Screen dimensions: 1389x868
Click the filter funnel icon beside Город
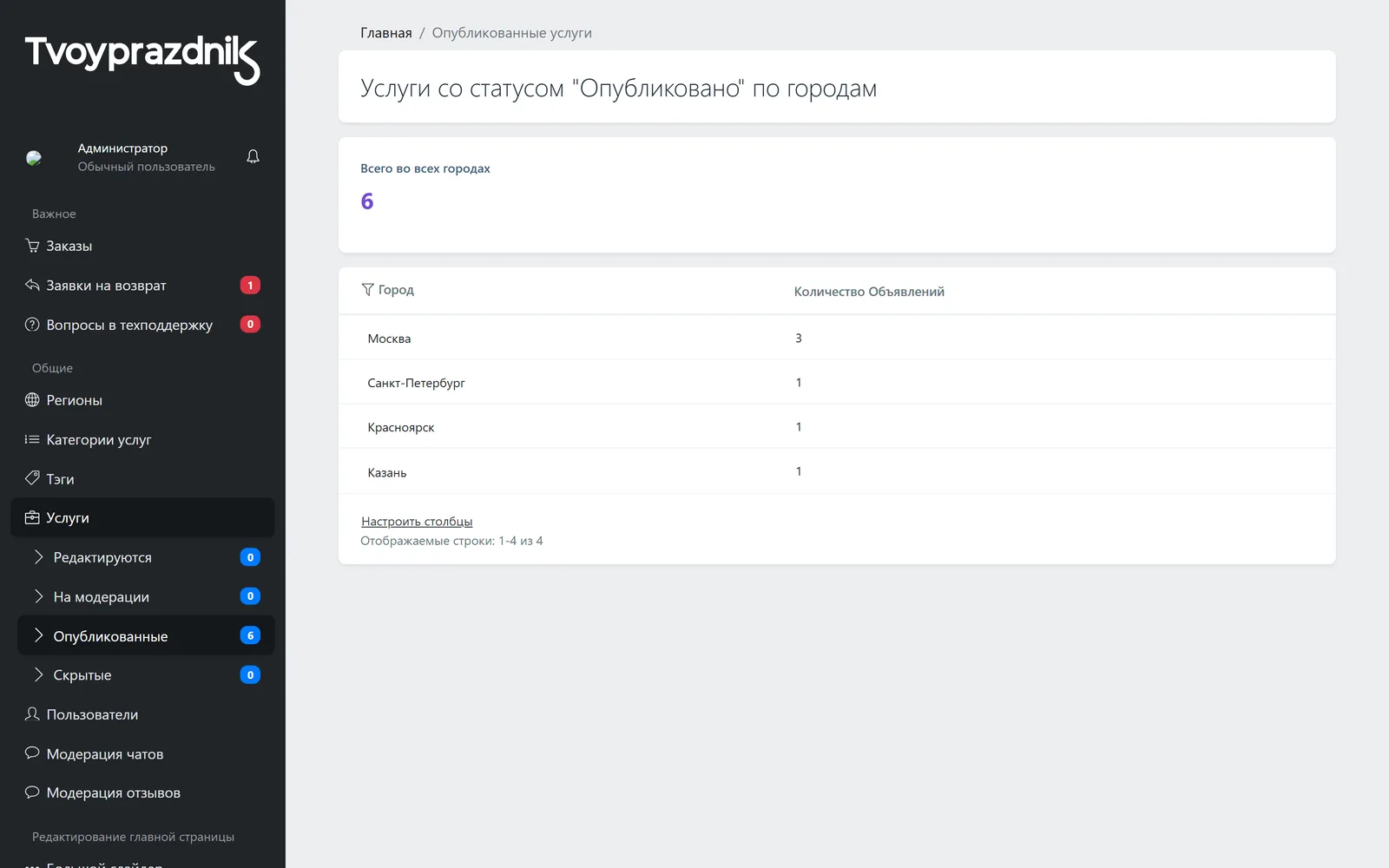(x=367, y=289)
